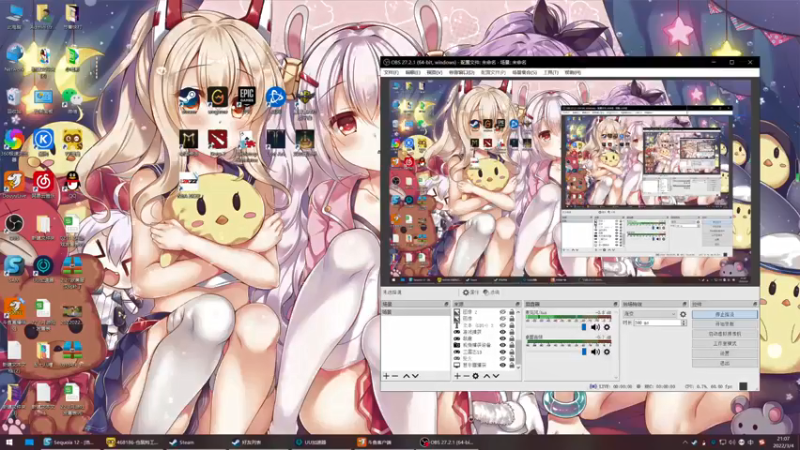Select the NBA 2K22 desktop shortcut
800x450 pixels.
point(188,185)
